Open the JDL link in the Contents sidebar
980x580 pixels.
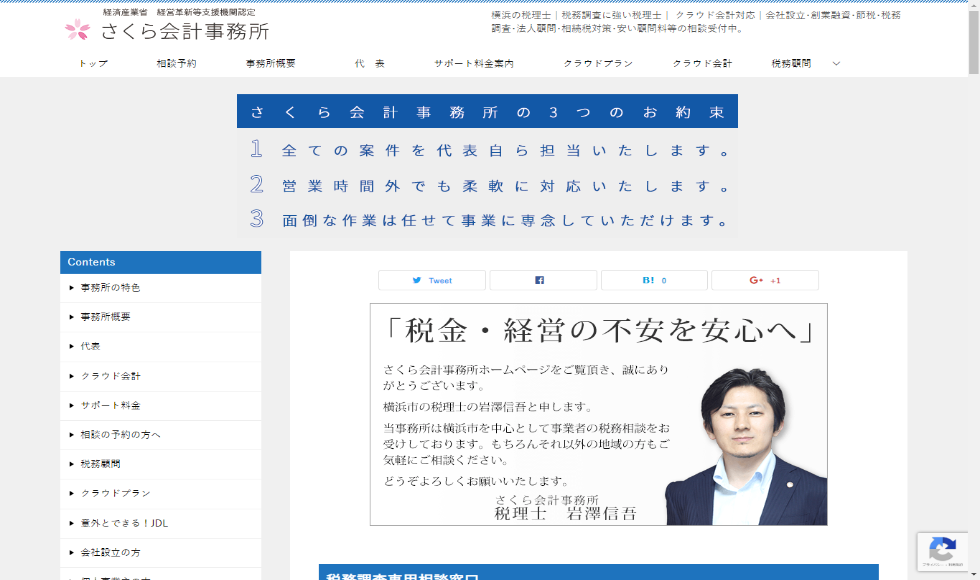coord(161,524)
